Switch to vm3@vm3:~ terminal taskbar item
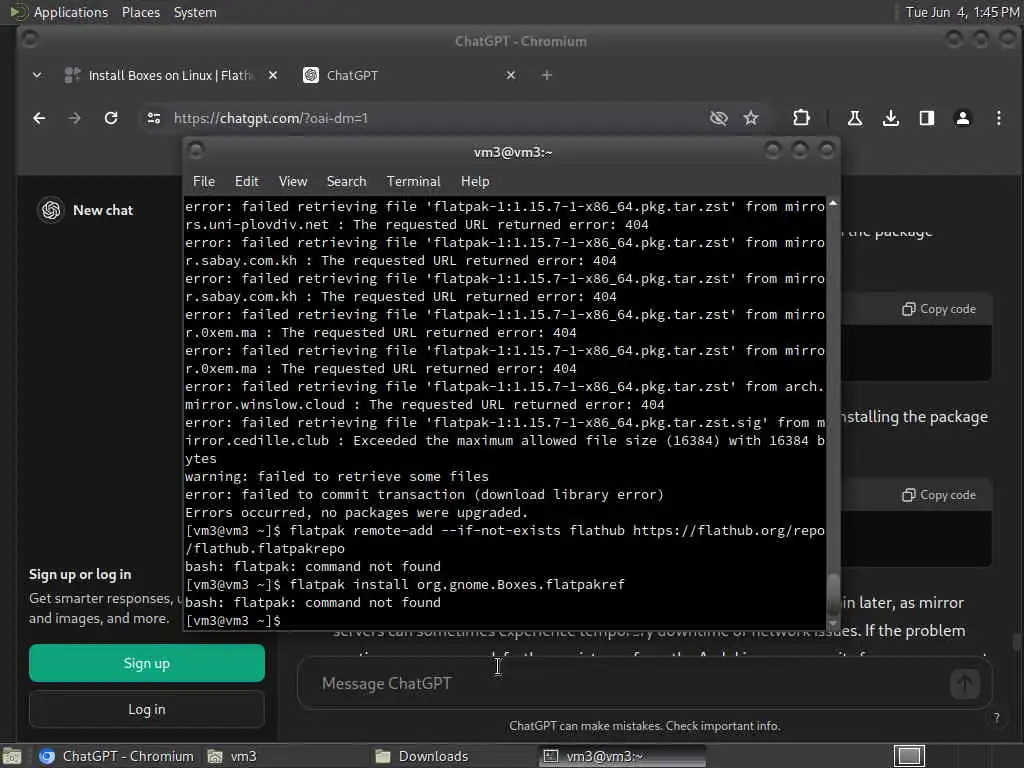 (x=622, y=756)
